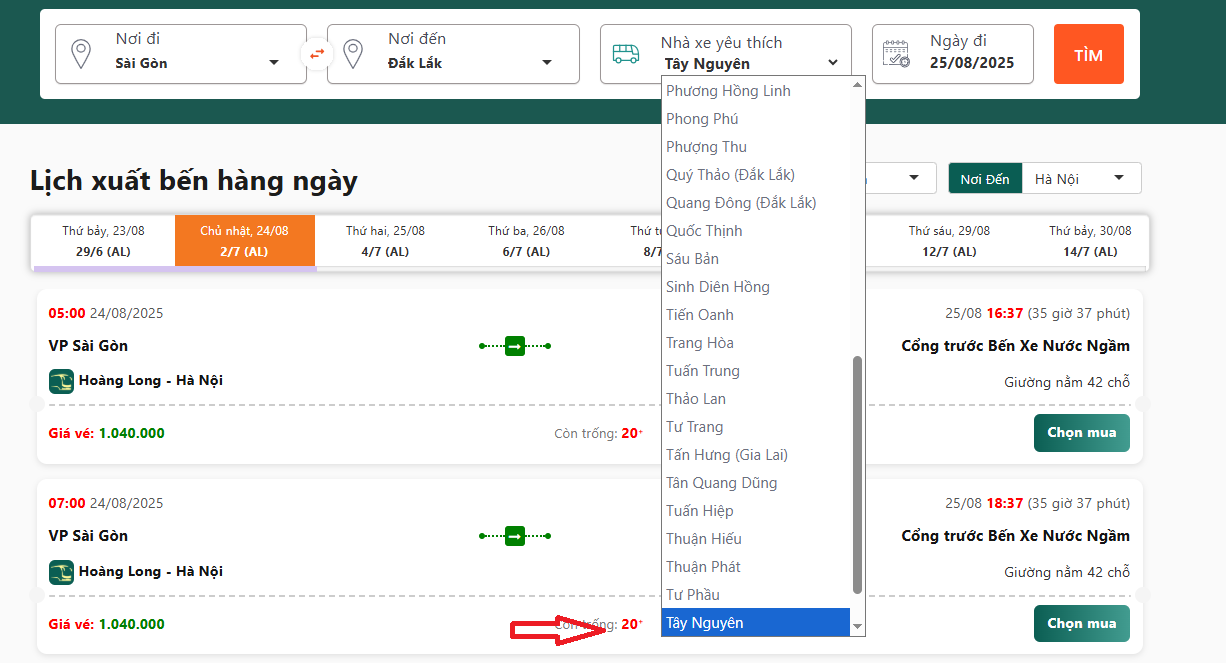This screenshot has height=663, width=1226.
Task: Select the Thứ hai, 25/08 date tab
Action: [x=385, y=241]
